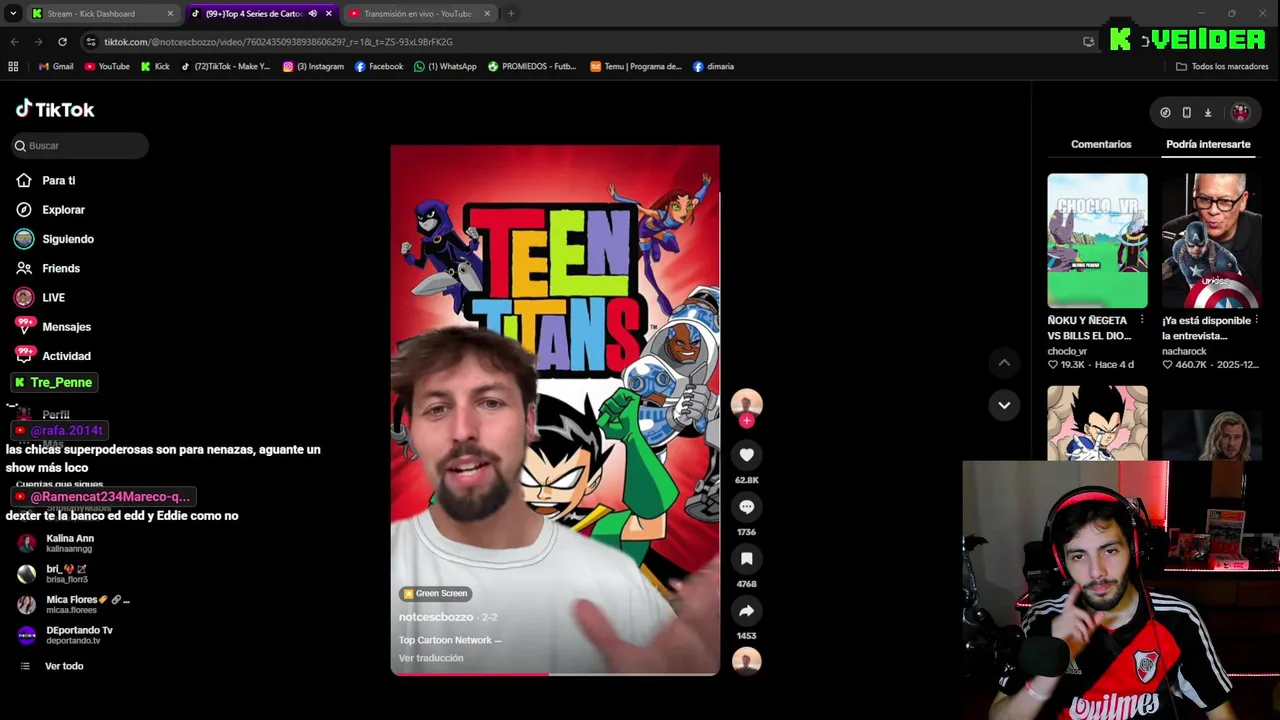Open the video's sound disc icon
The height and width of the screenshot is (720, 1280).
[746, 661]
